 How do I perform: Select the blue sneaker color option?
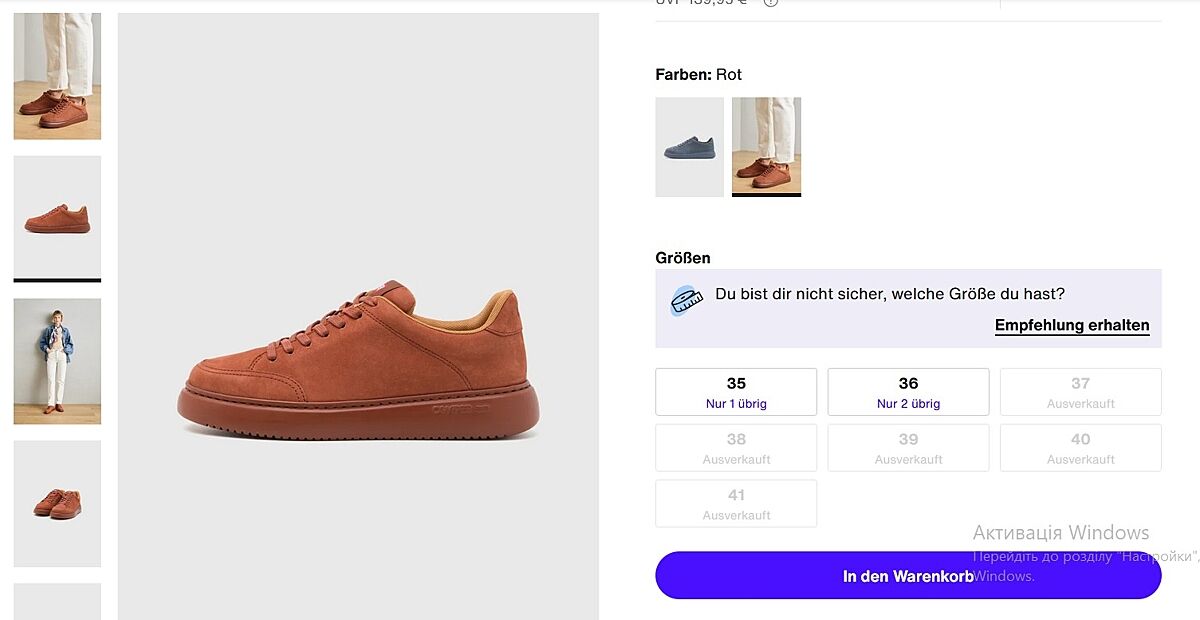tap(689, 147)
